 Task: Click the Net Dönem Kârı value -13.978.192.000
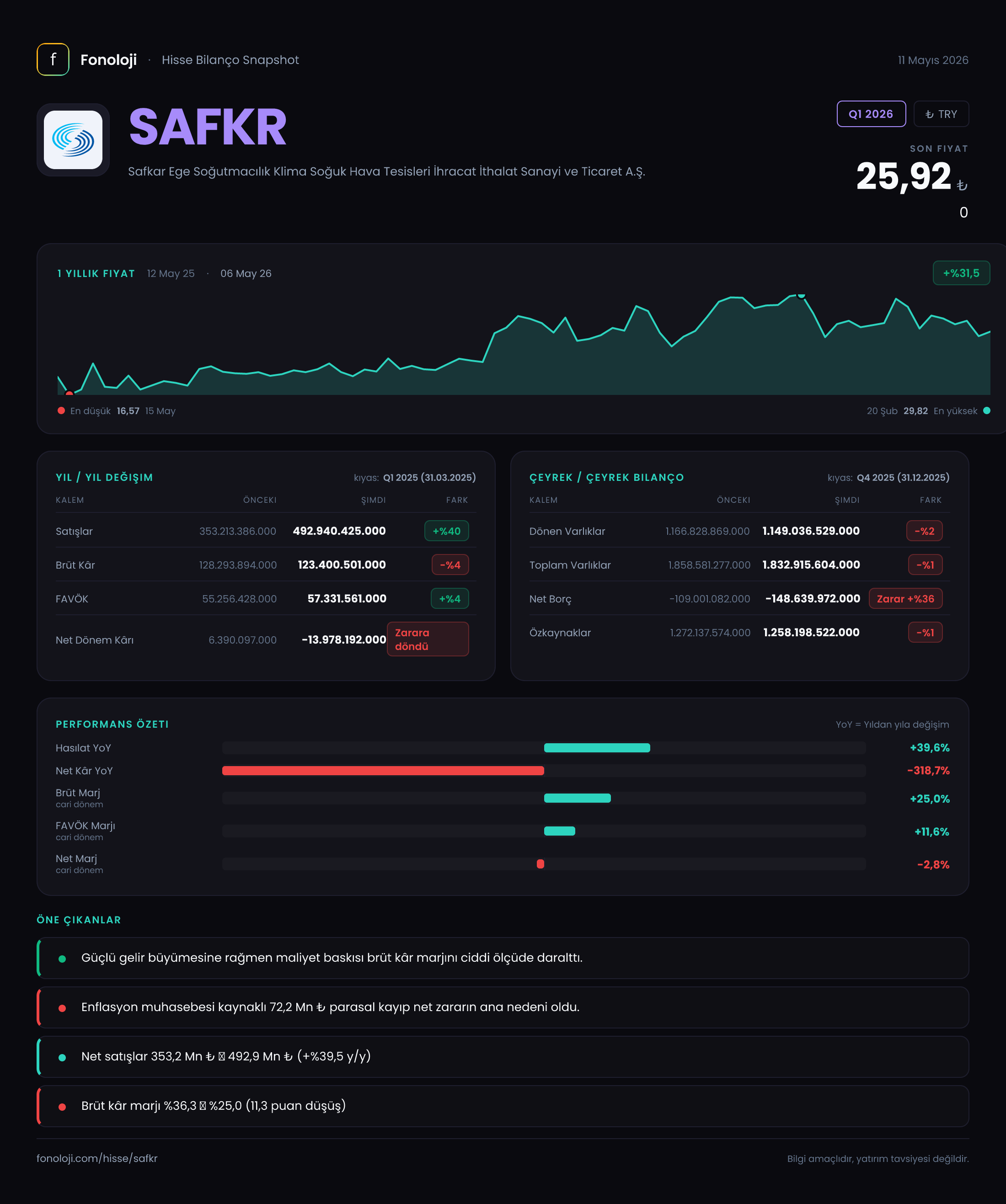point(343,639)
